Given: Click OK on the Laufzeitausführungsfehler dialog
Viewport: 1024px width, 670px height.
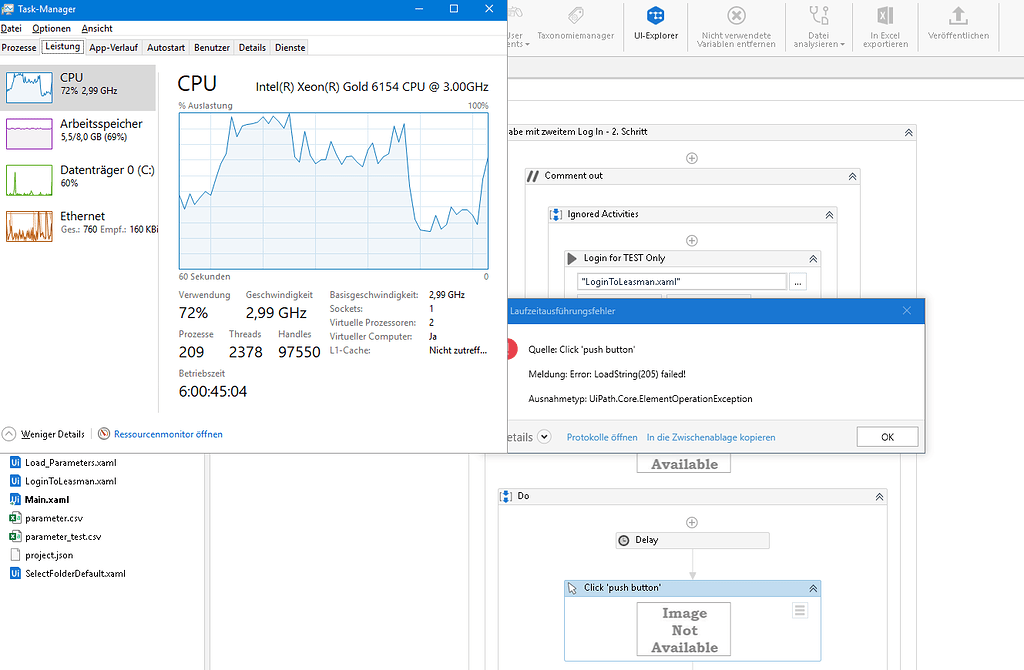Looking at the screenshot, I should point(886,436).
